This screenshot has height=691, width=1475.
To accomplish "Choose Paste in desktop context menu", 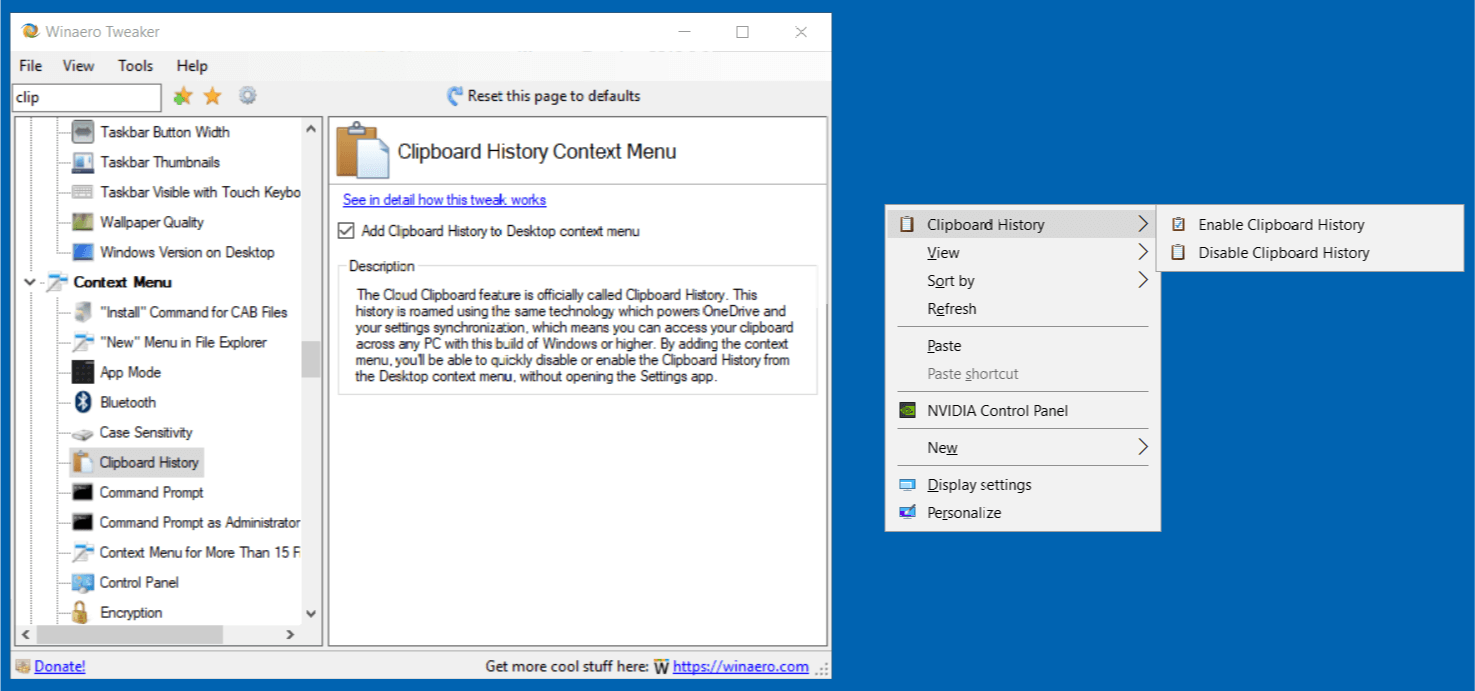I will click(x=1022, y=346).
